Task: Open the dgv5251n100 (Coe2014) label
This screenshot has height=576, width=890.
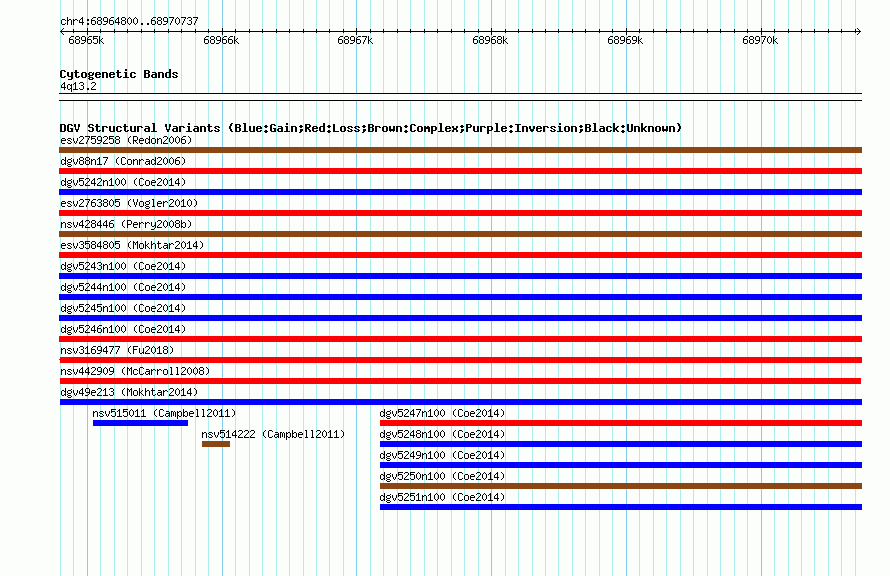Action: pos(442,497)
